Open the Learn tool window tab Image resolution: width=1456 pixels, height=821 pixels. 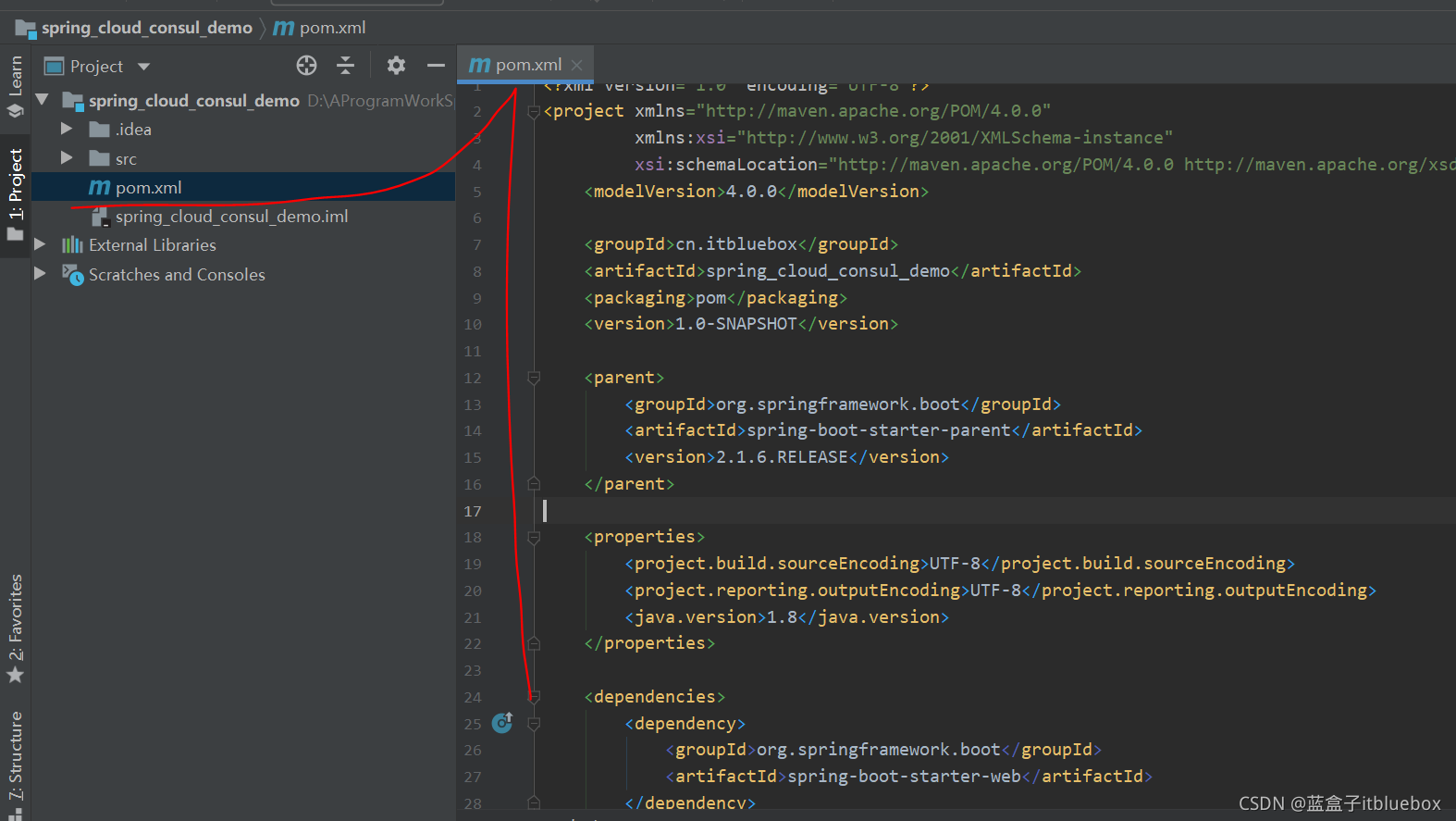click(x=15, y=86)
